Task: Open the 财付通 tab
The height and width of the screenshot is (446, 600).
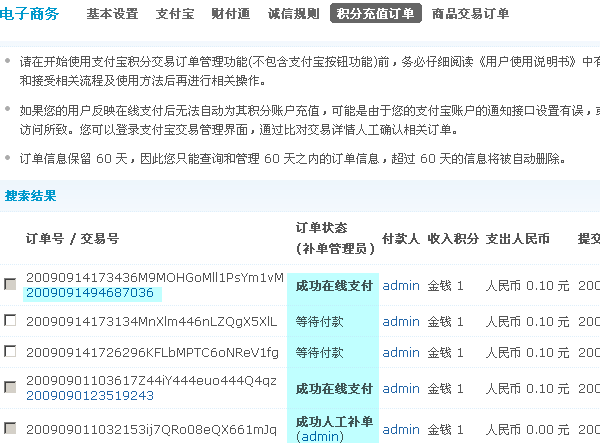Action: 230,14
